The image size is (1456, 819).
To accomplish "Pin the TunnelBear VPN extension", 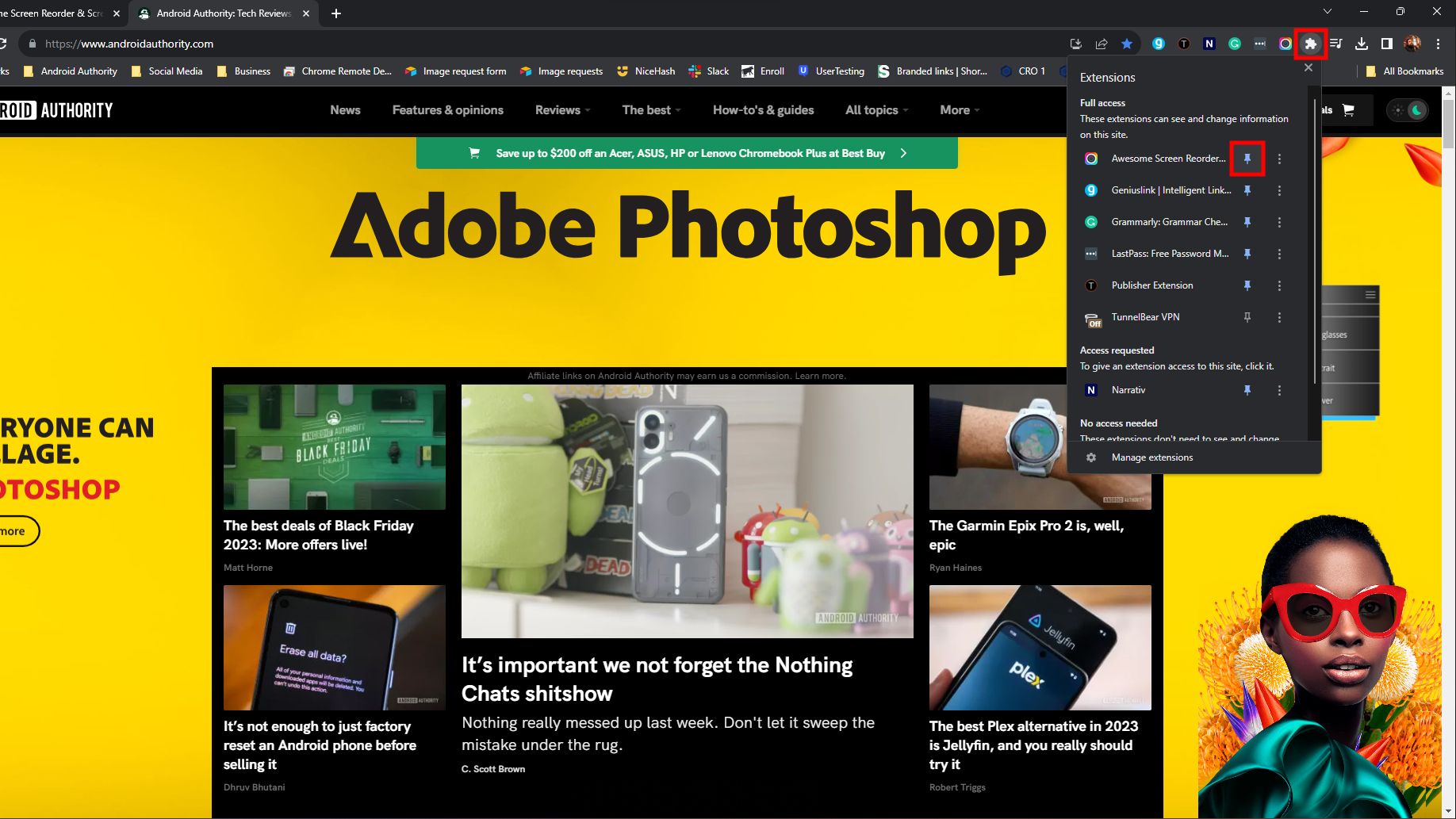I will (x=1247, y=317).
